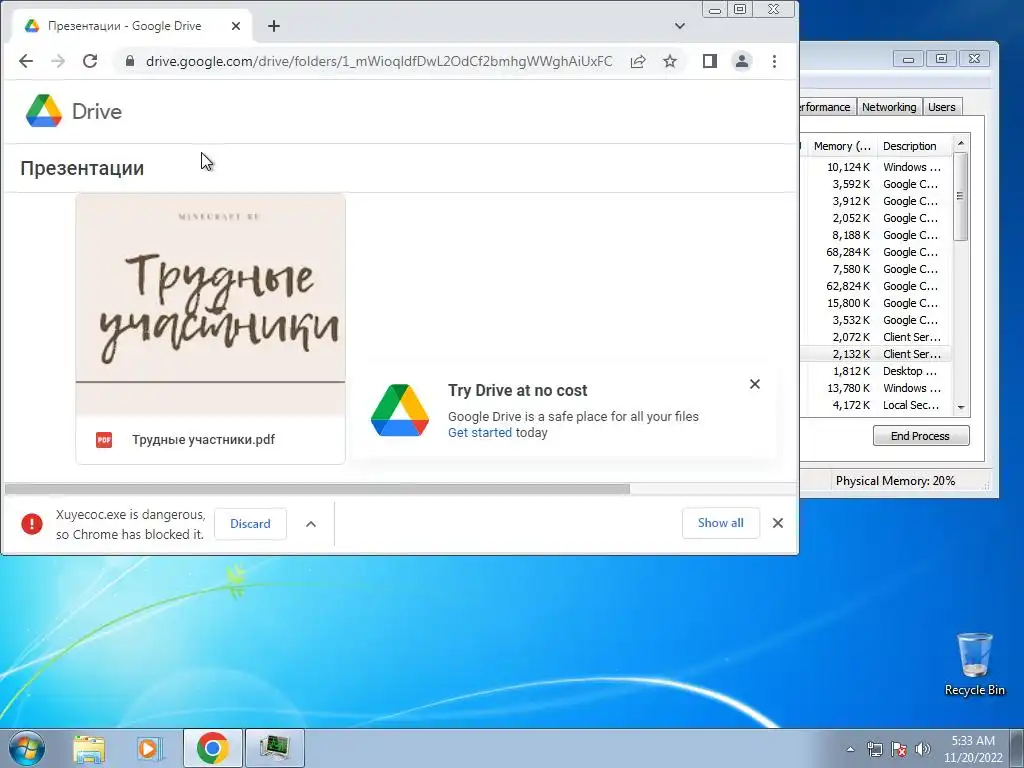The width and height of the screenshot is (1024, 768).
Task: Expand download options caret next to Discard
Action: point(311,524)
